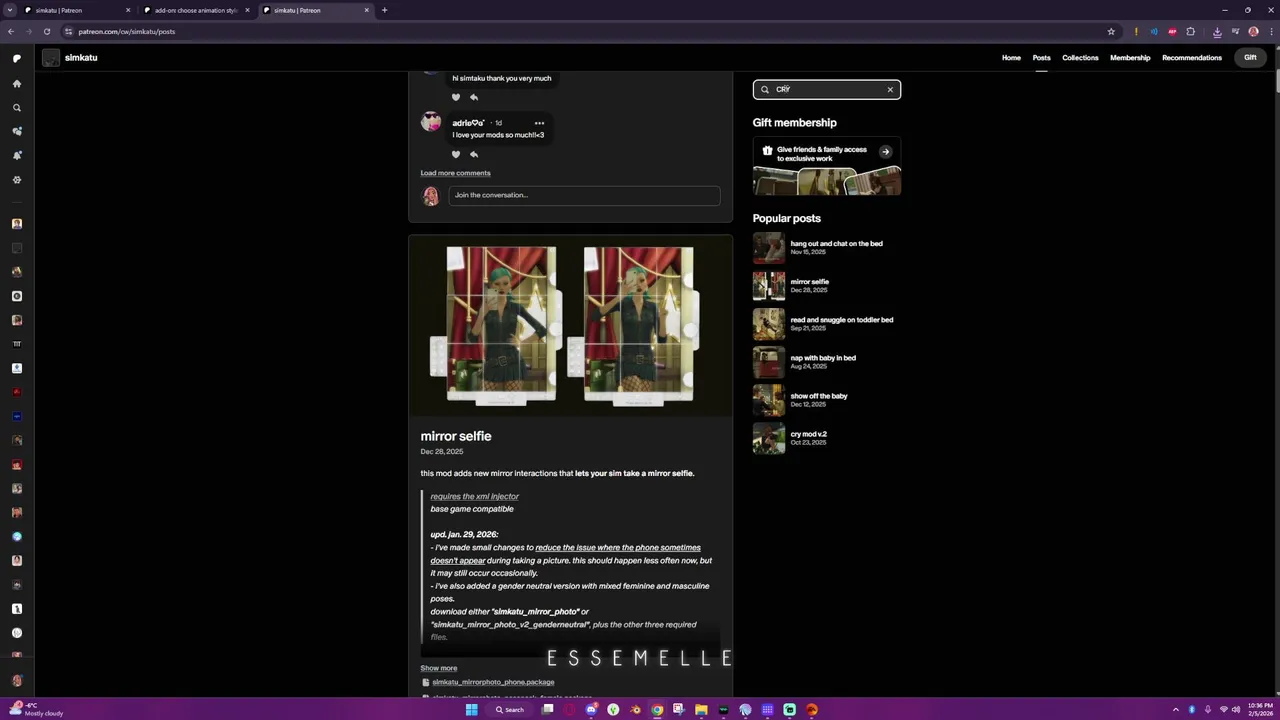This screenshot has height=720, width=1280.
Task: Reload the page
Action: (x=46, y=31)
